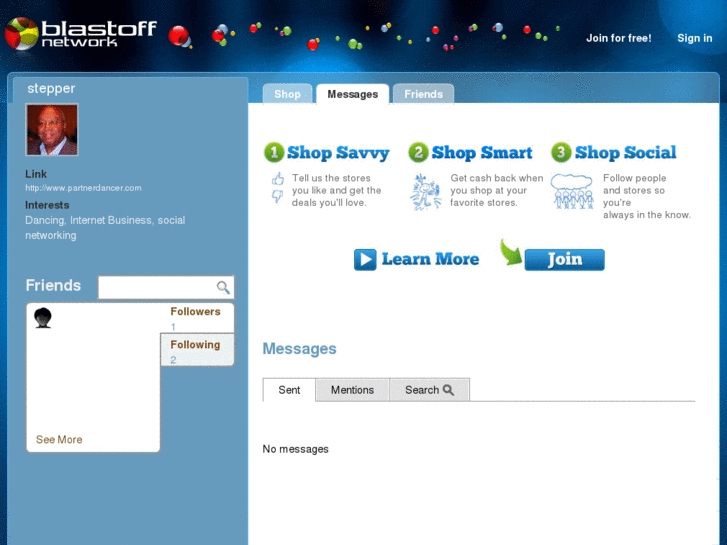Click the magnifier icon in Search tab
This screenshot has height=545, width=727.
448,390
